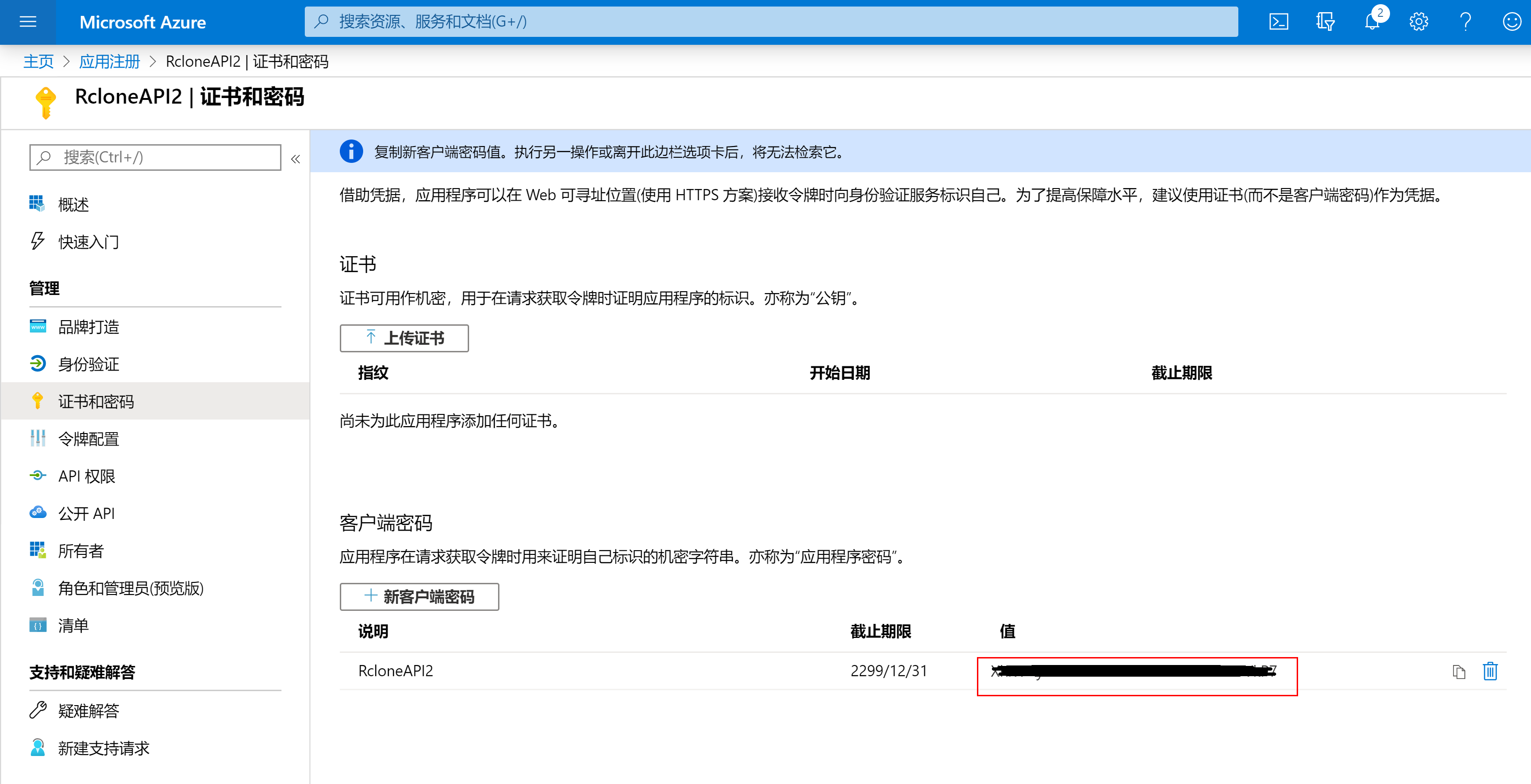Screen dimensions: 1531x784
Task: Click the Microsoft Azure logo text
Action: [x=143, y=22]
